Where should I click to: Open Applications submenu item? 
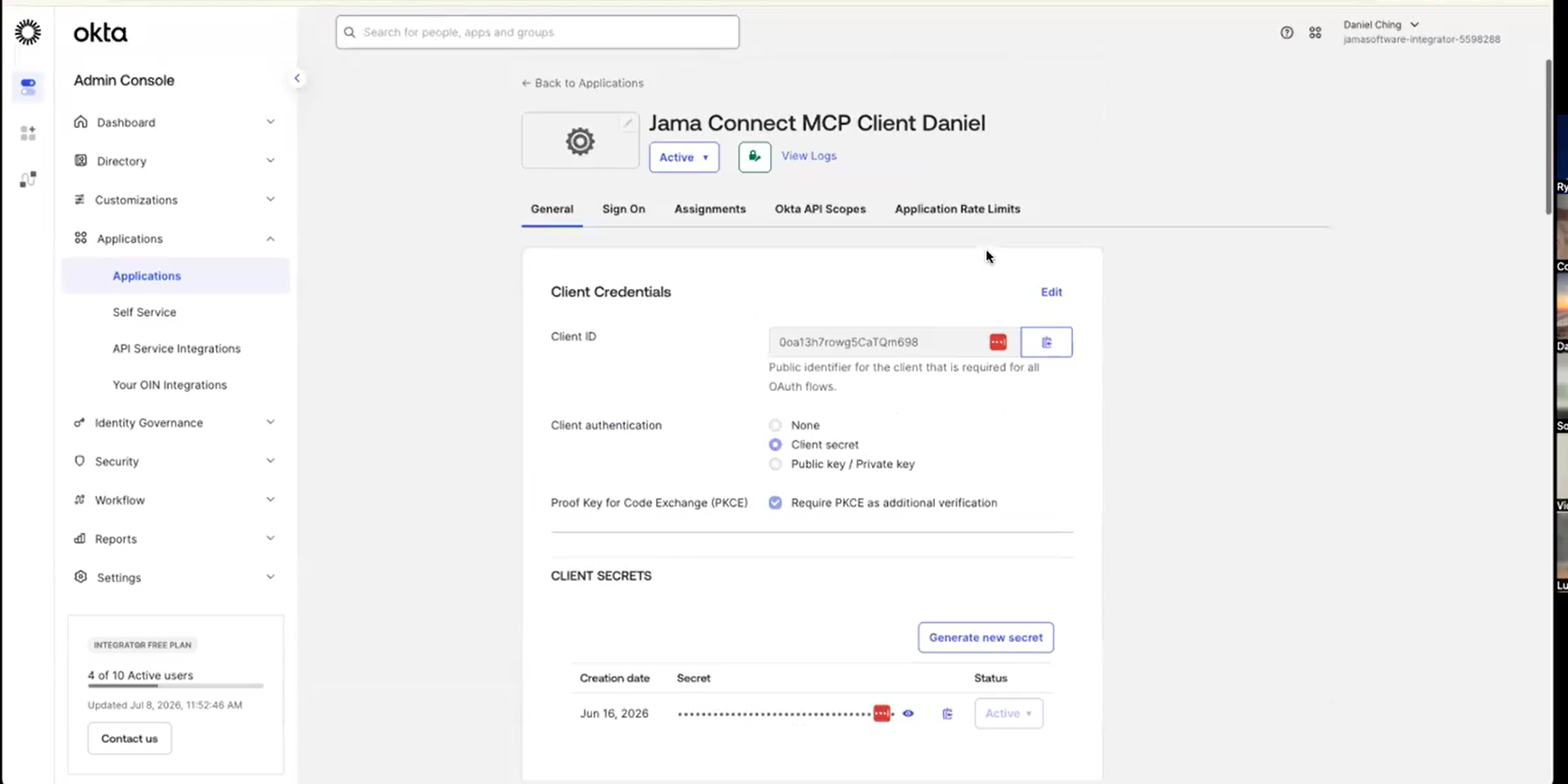tap(176, 276)
